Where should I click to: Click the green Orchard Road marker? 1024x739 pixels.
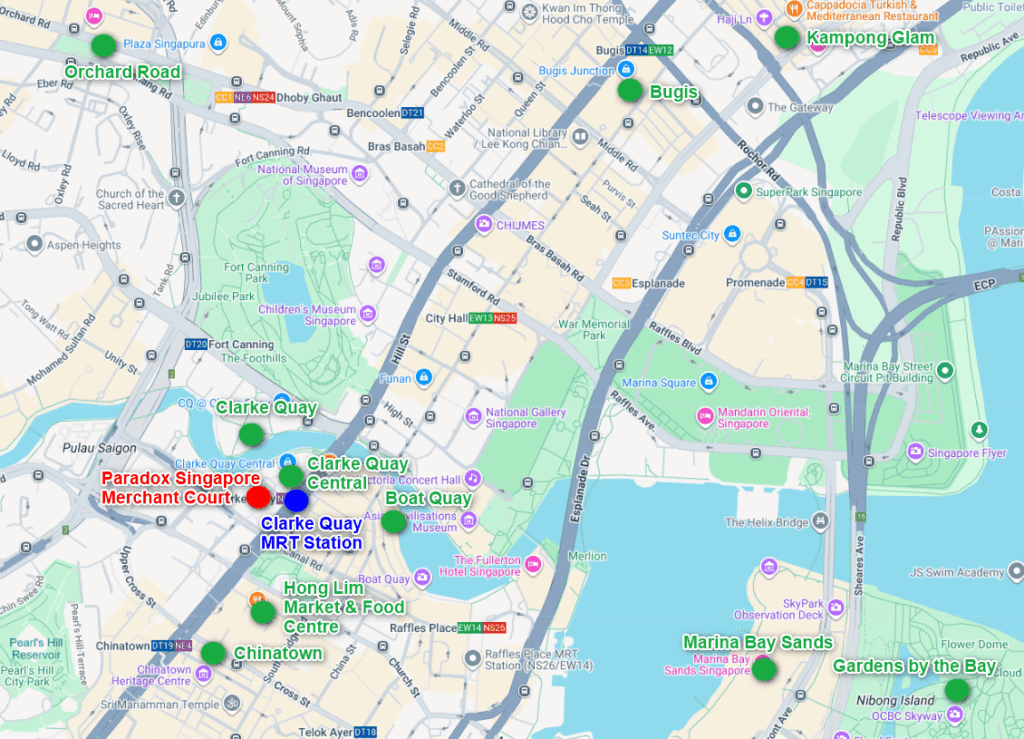point(103,46)
